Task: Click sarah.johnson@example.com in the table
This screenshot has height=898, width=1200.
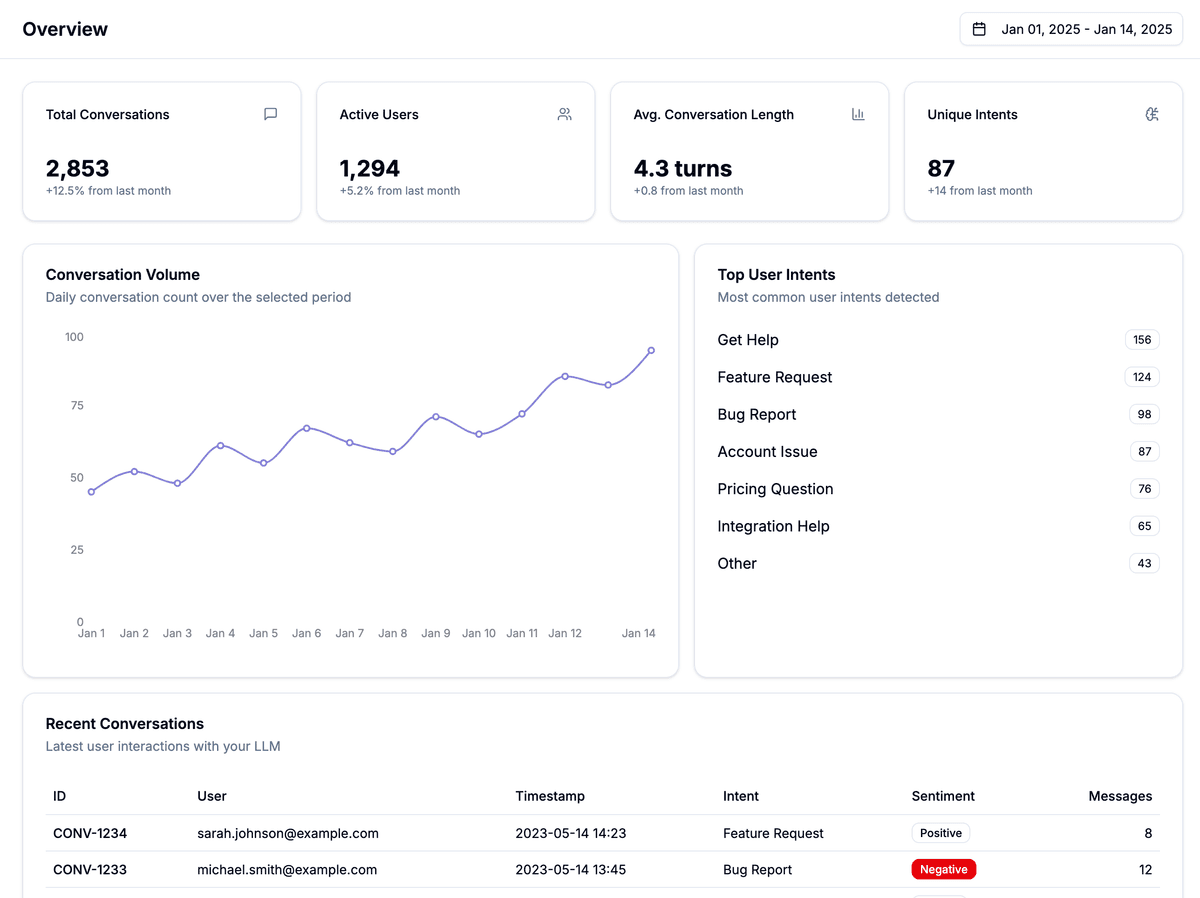Action: [287, 833]
